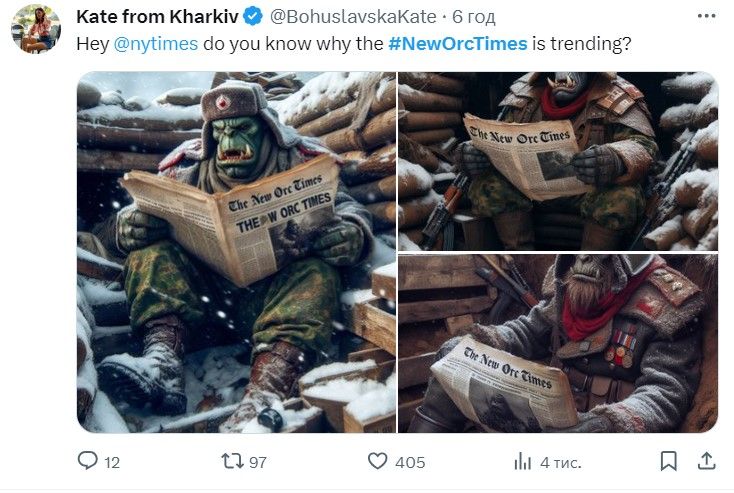734x493 pixels.
Task: Click the 97 reposts count
Action: (258, 463)
